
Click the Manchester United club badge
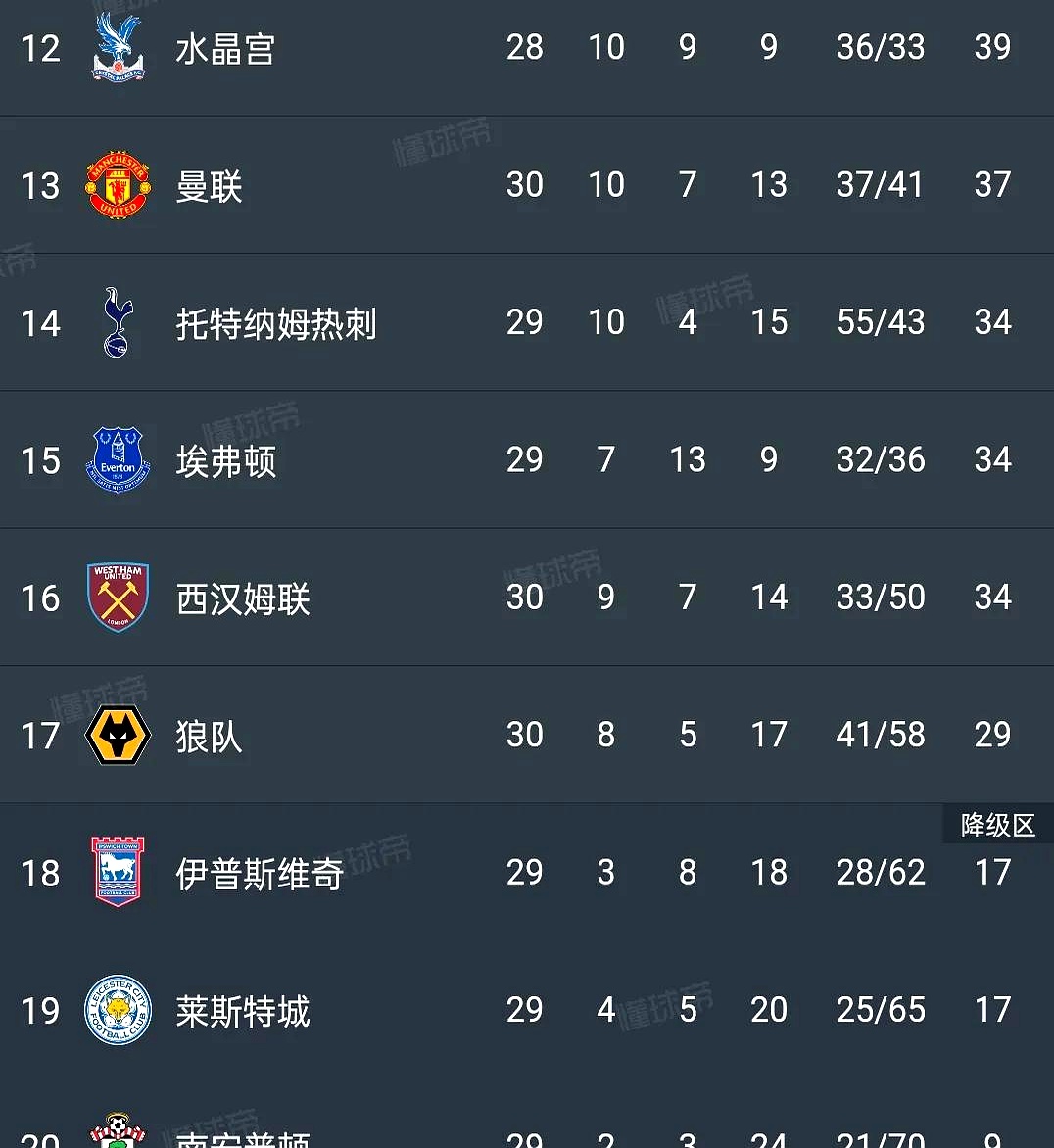(118, 185)
